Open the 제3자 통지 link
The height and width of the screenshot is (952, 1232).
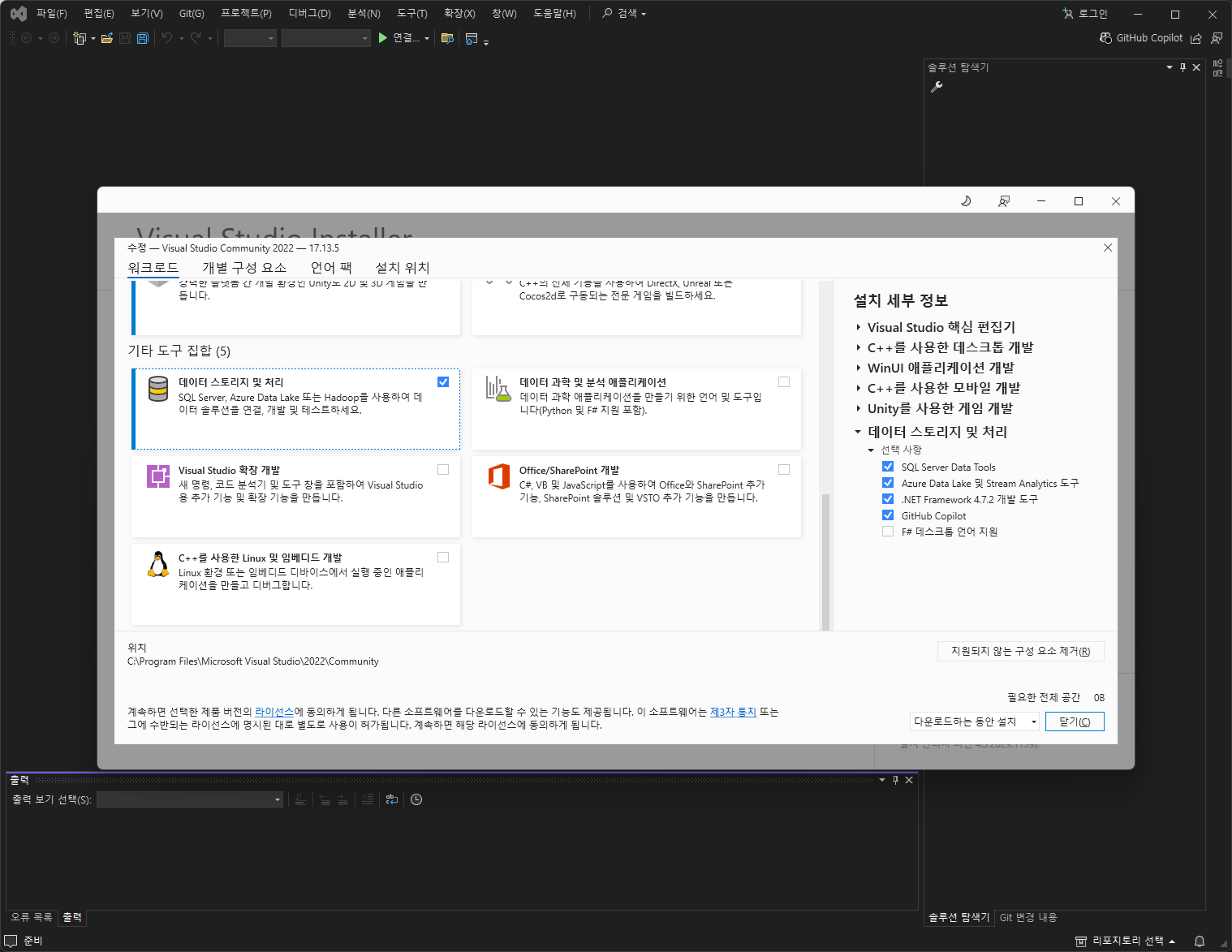pyautogui.click(x=733, y=712)
